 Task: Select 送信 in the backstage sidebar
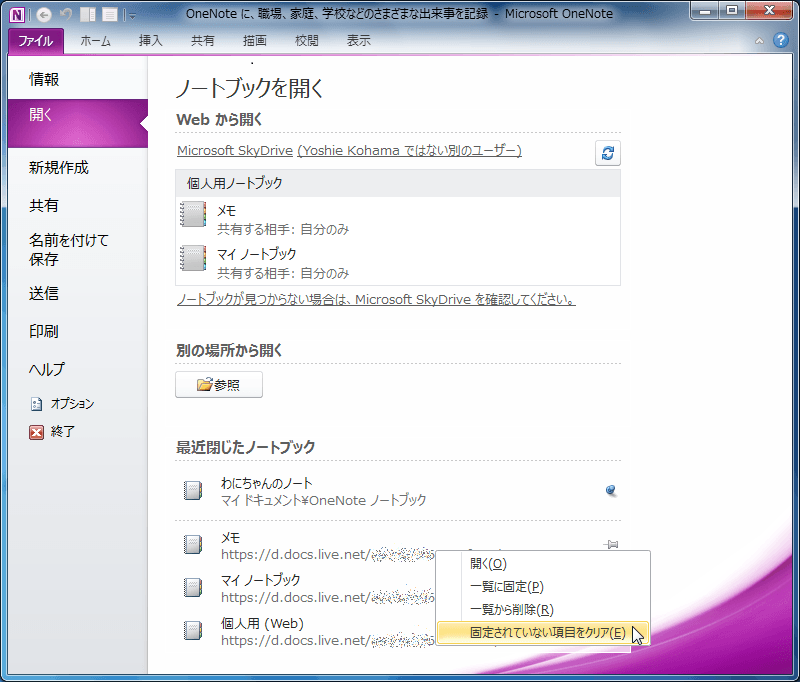(x=78, y=294)
